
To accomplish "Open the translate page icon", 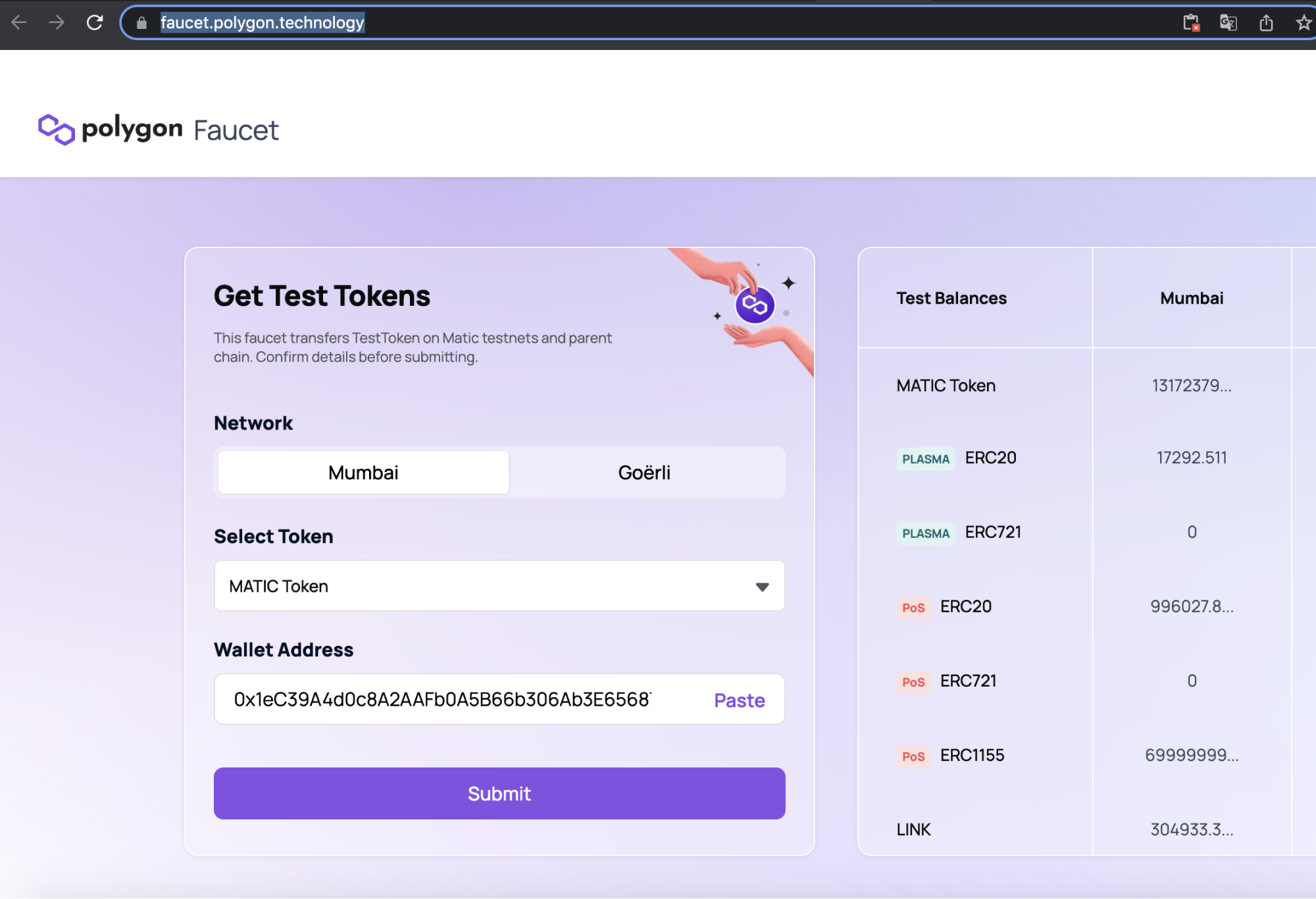I will click(x=1228, y=23).
